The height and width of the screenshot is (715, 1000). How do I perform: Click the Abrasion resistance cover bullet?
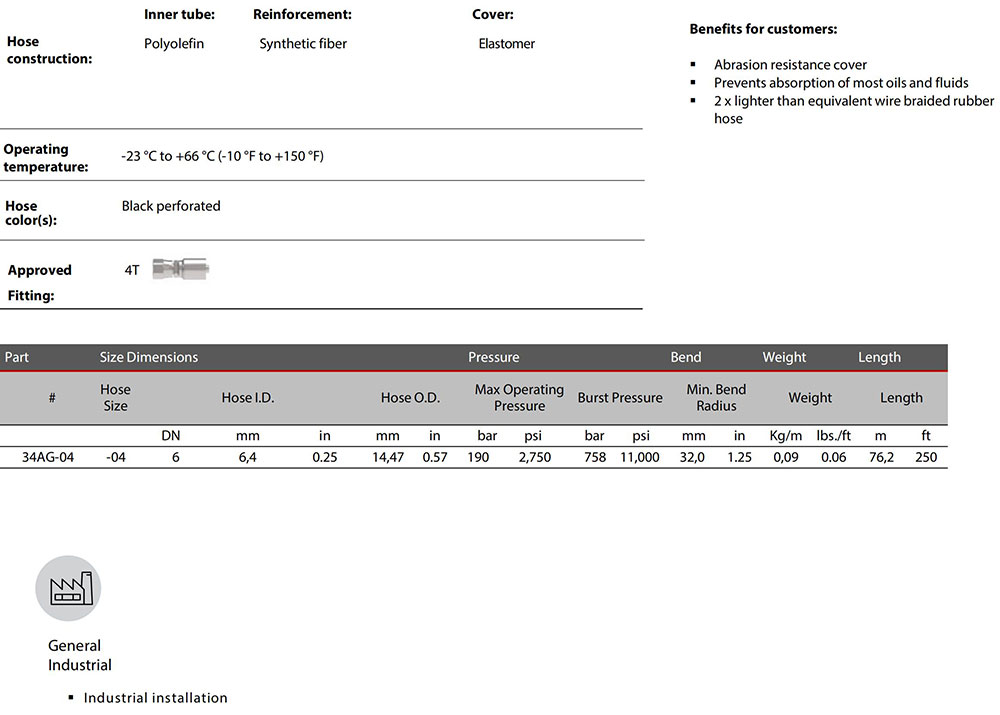click(x=790, y=65)
